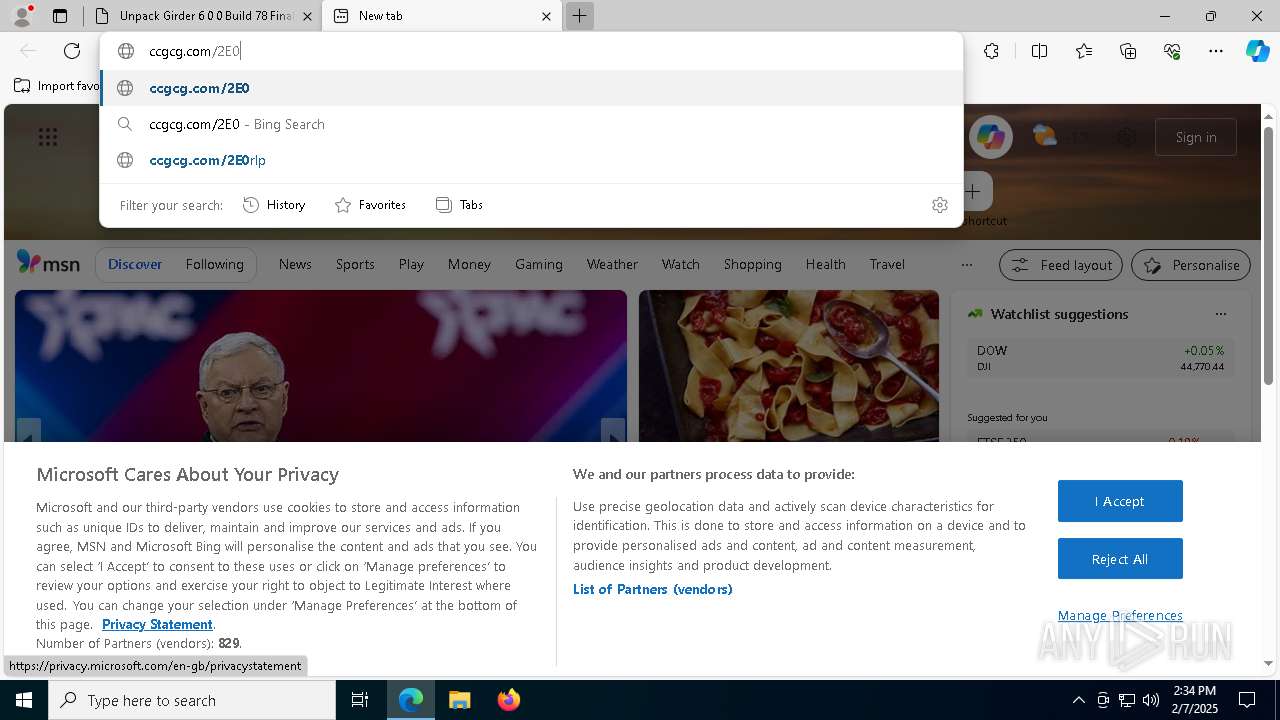Show more MSN categories ellipsis
The height and width of the screenshot is (720, 1280).
tap(966, 265)
